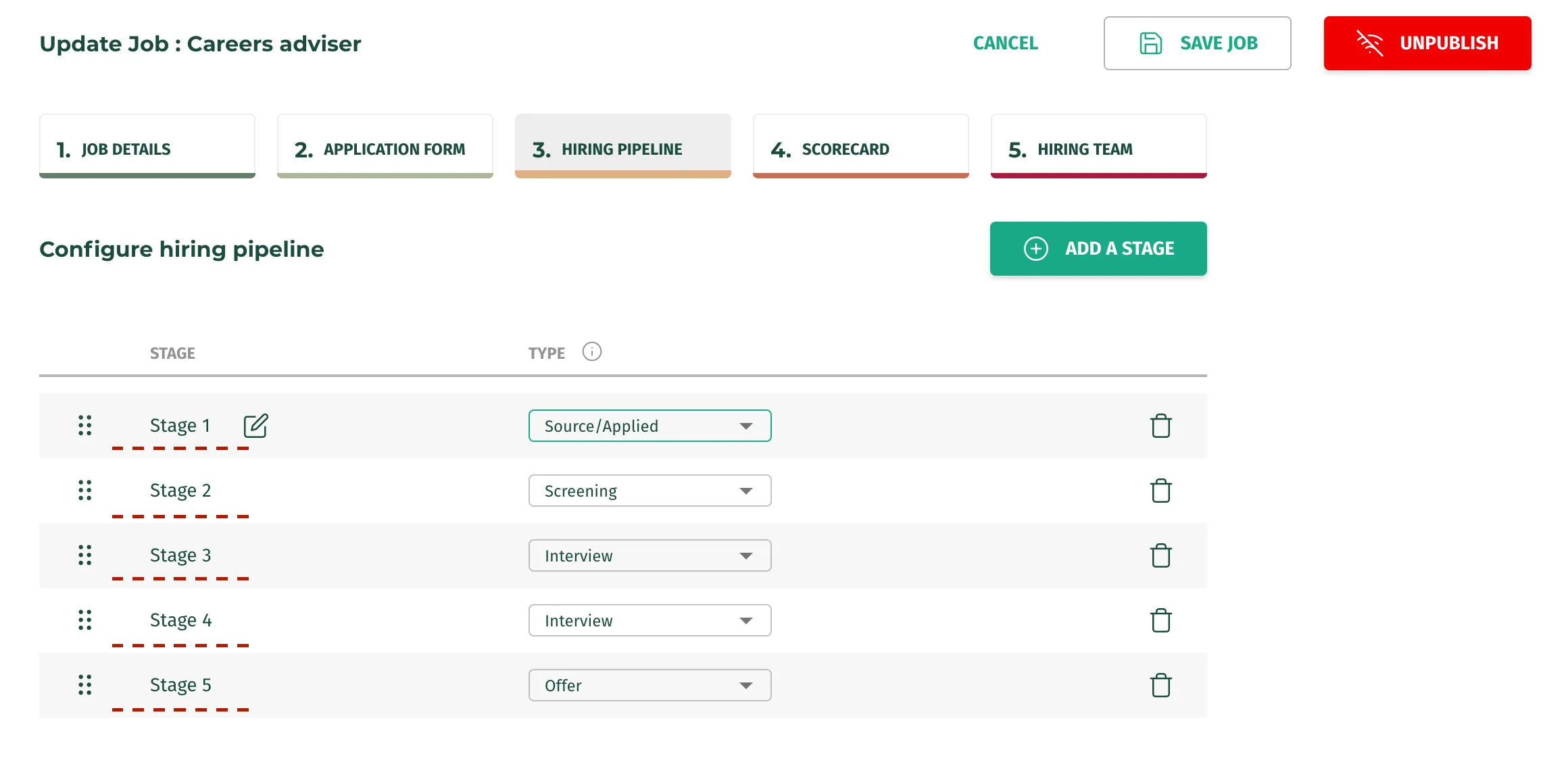
Task: Click the Configure hiring pipeline heading
Action: [x=182, y=249]
